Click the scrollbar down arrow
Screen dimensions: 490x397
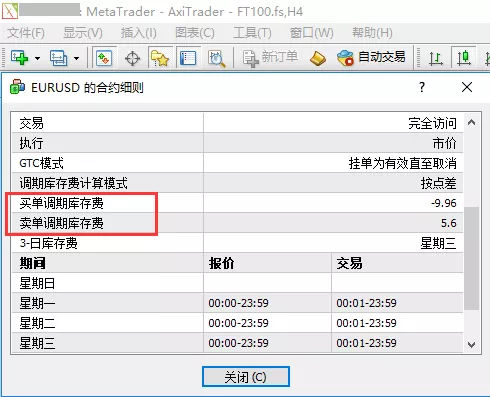(471, 344)
